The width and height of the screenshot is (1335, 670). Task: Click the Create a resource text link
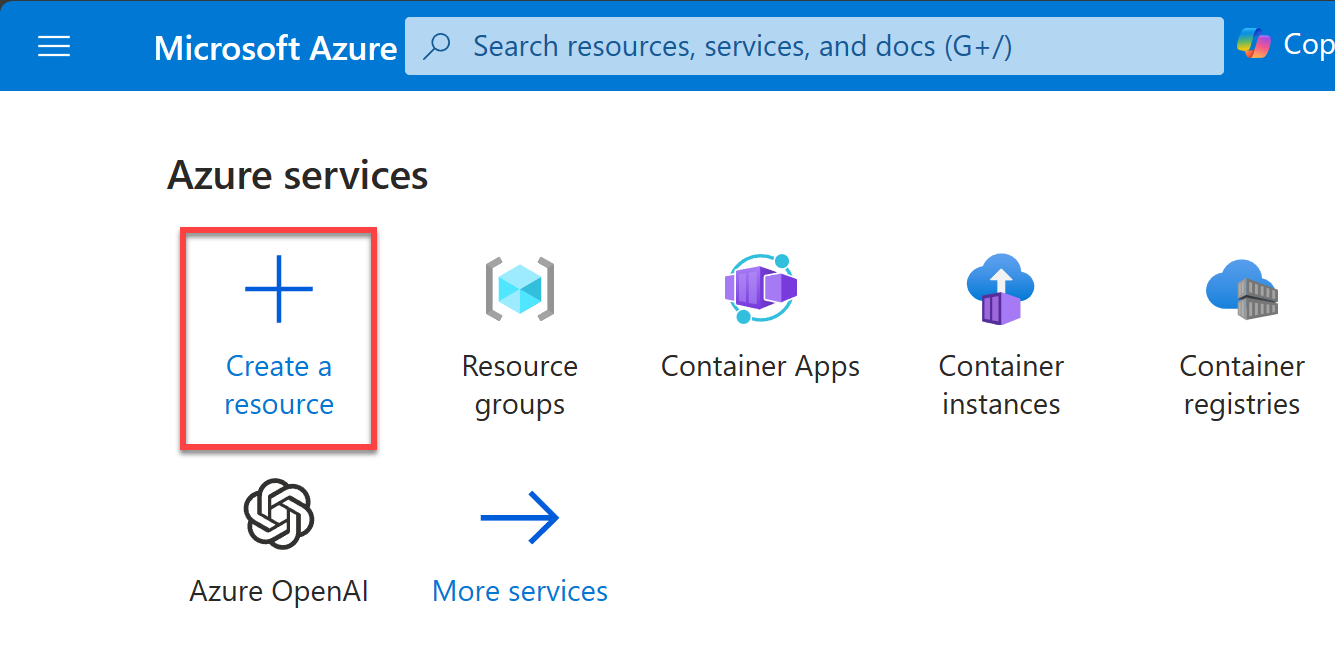point(279,385)
